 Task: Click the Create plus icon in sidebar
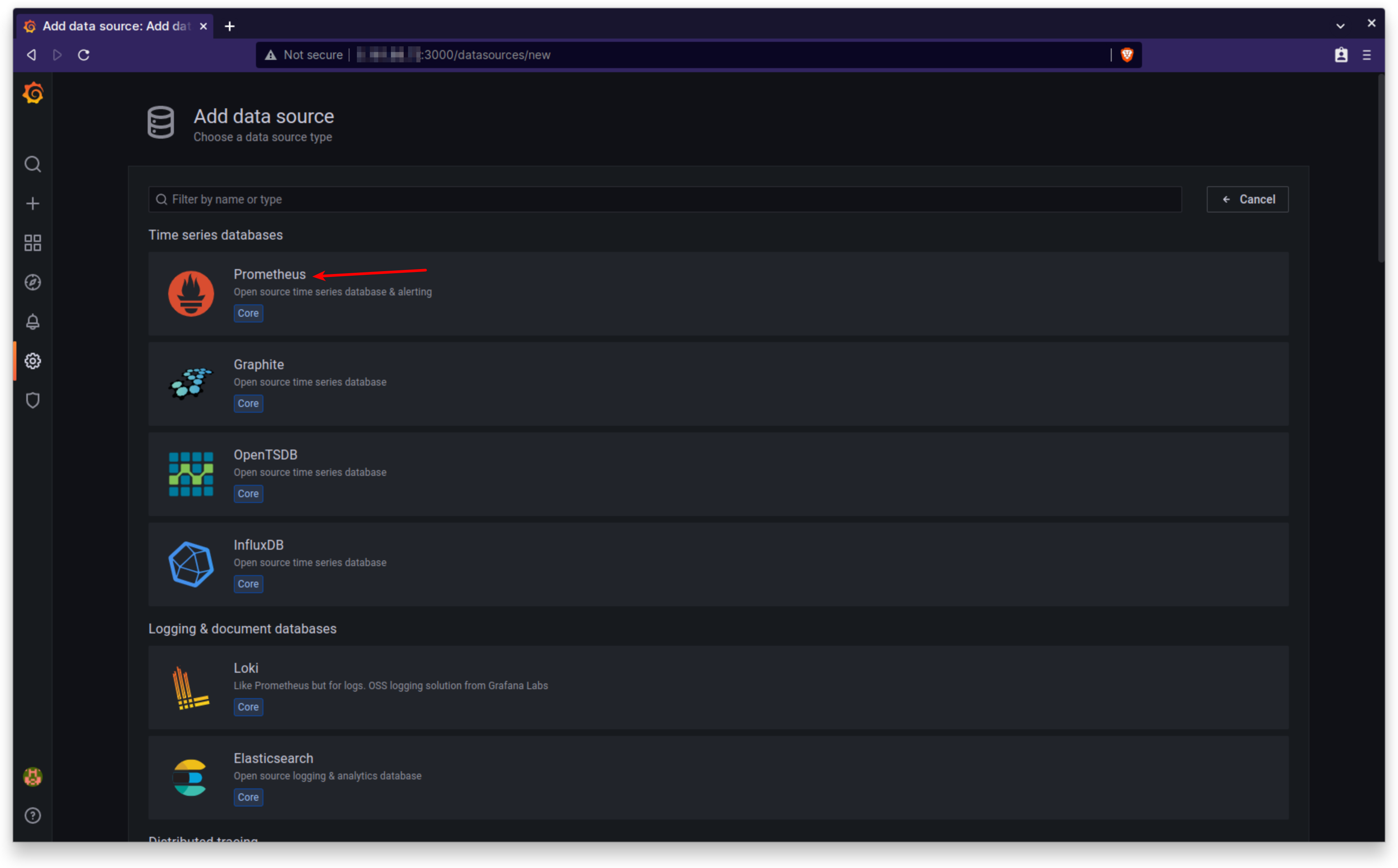32,203
